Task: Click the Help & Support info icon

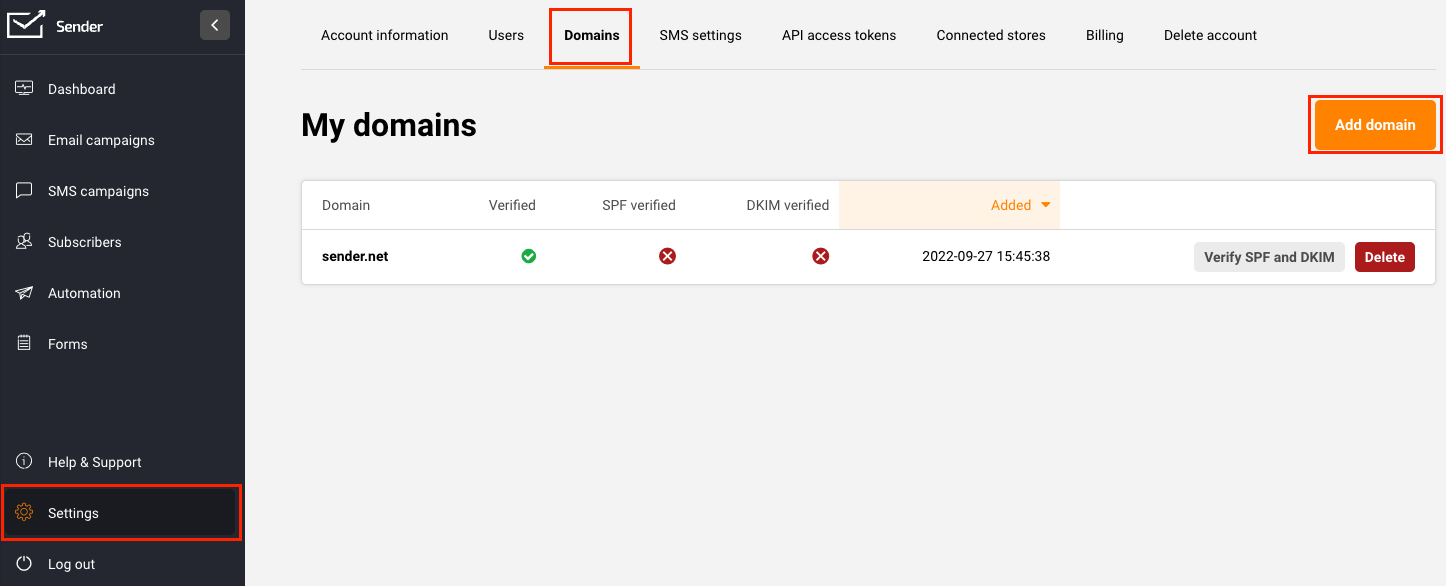Action: coord(25,461)
